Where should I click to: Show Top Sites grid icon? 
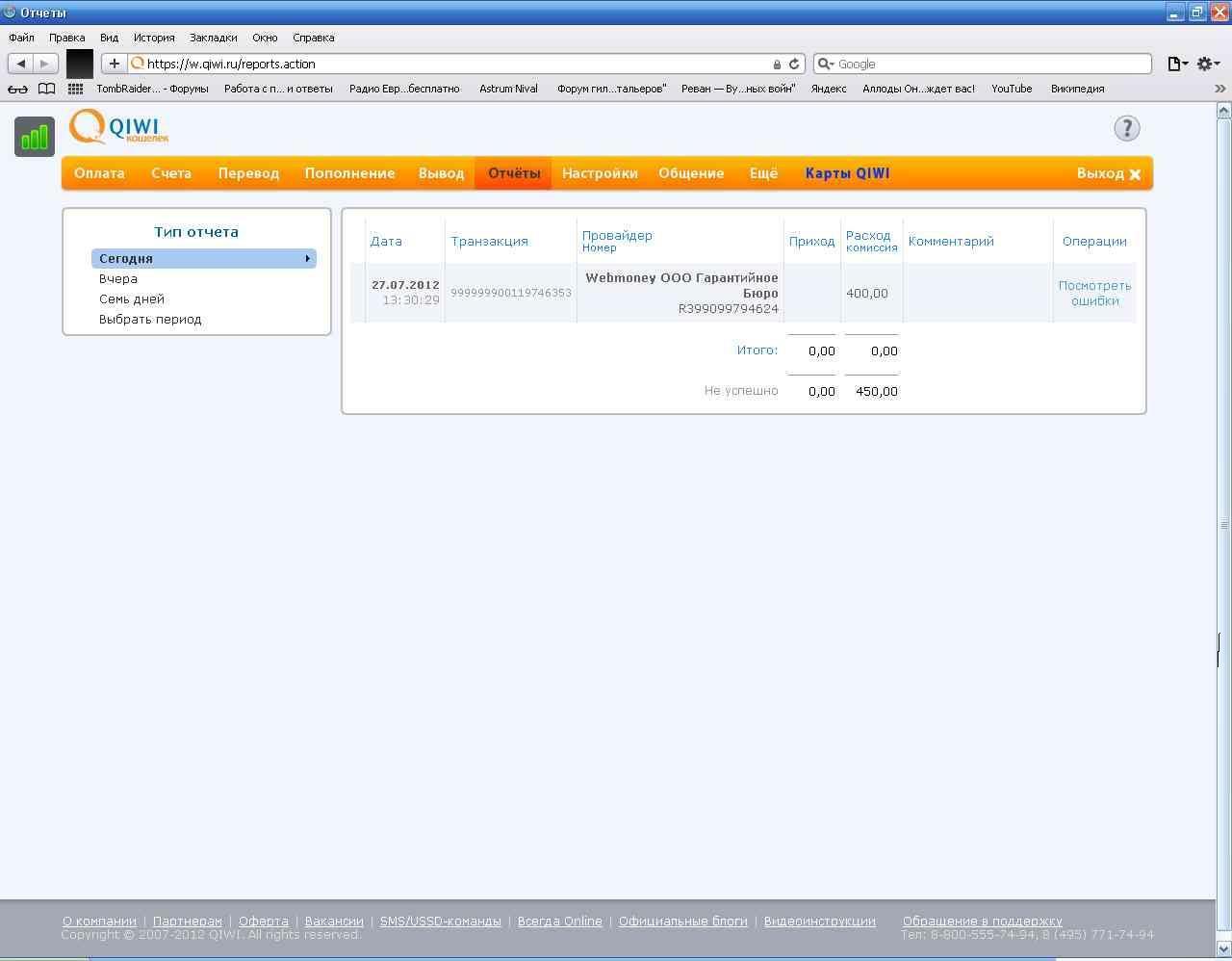coord(75,89)
